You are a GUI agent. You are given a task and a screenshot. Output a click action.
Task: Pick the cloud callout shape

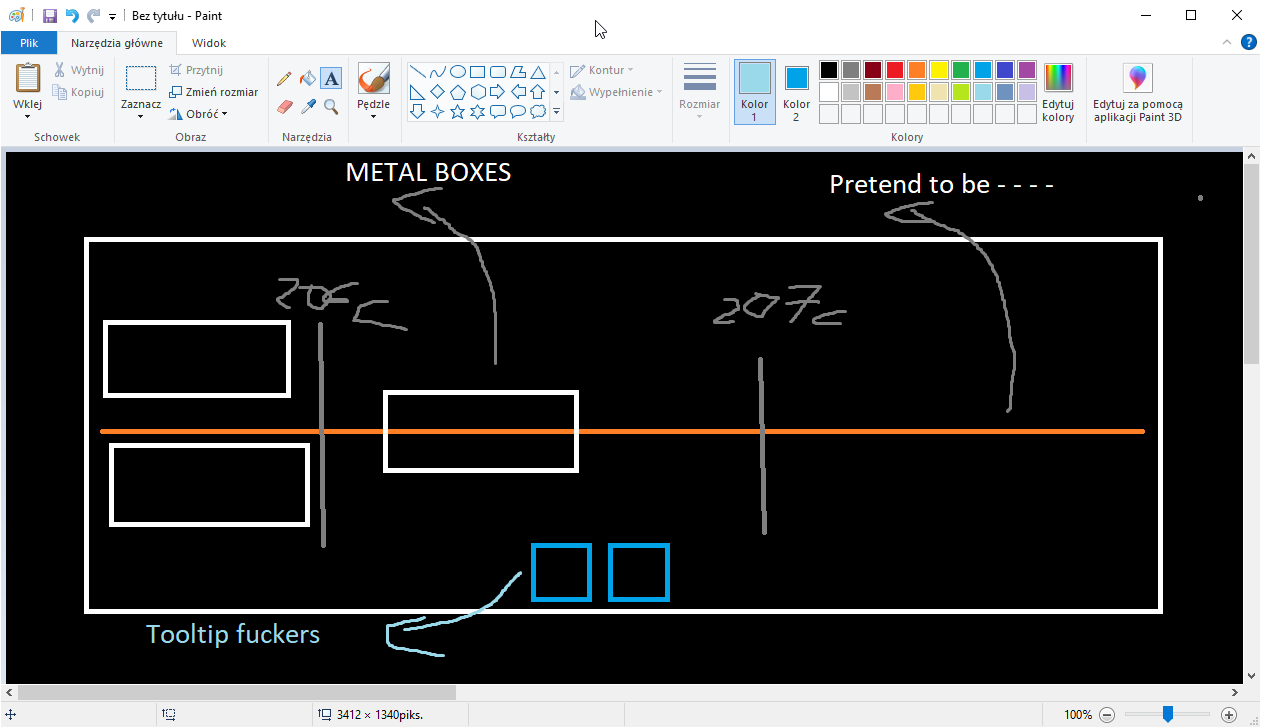pyautogui.click(x=538, y=111)
